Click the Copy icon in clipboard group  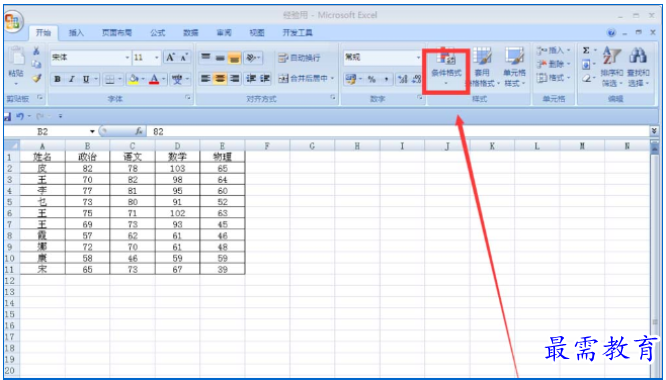coord(37,65)
